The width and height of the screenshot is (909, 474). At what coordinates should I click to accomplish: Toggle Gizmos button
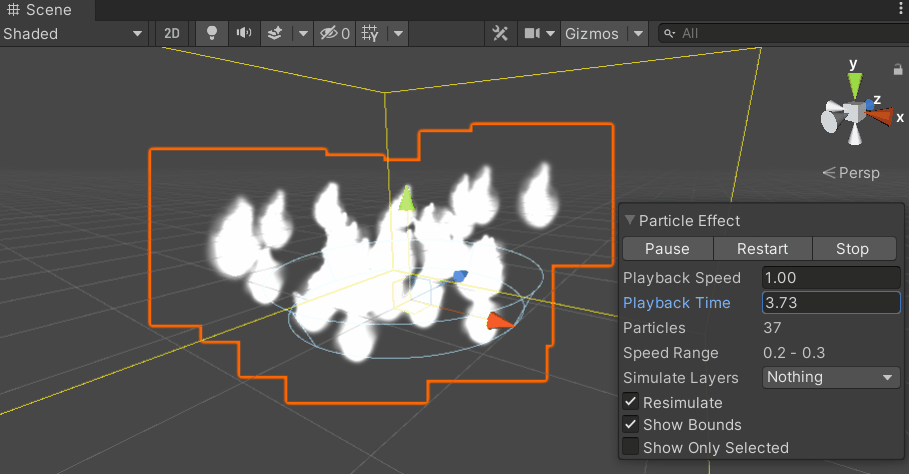coord(592,34)
